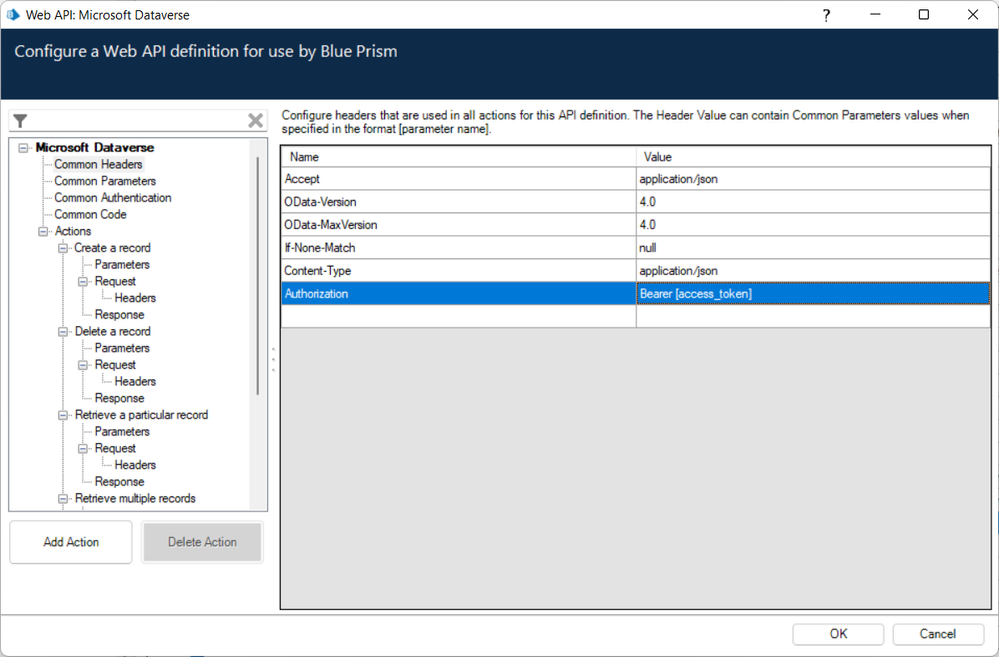Viewport: 999px width, 657px height.
Task: Collapse the Microsoft Dataverse root node
Action: (23, 148)
